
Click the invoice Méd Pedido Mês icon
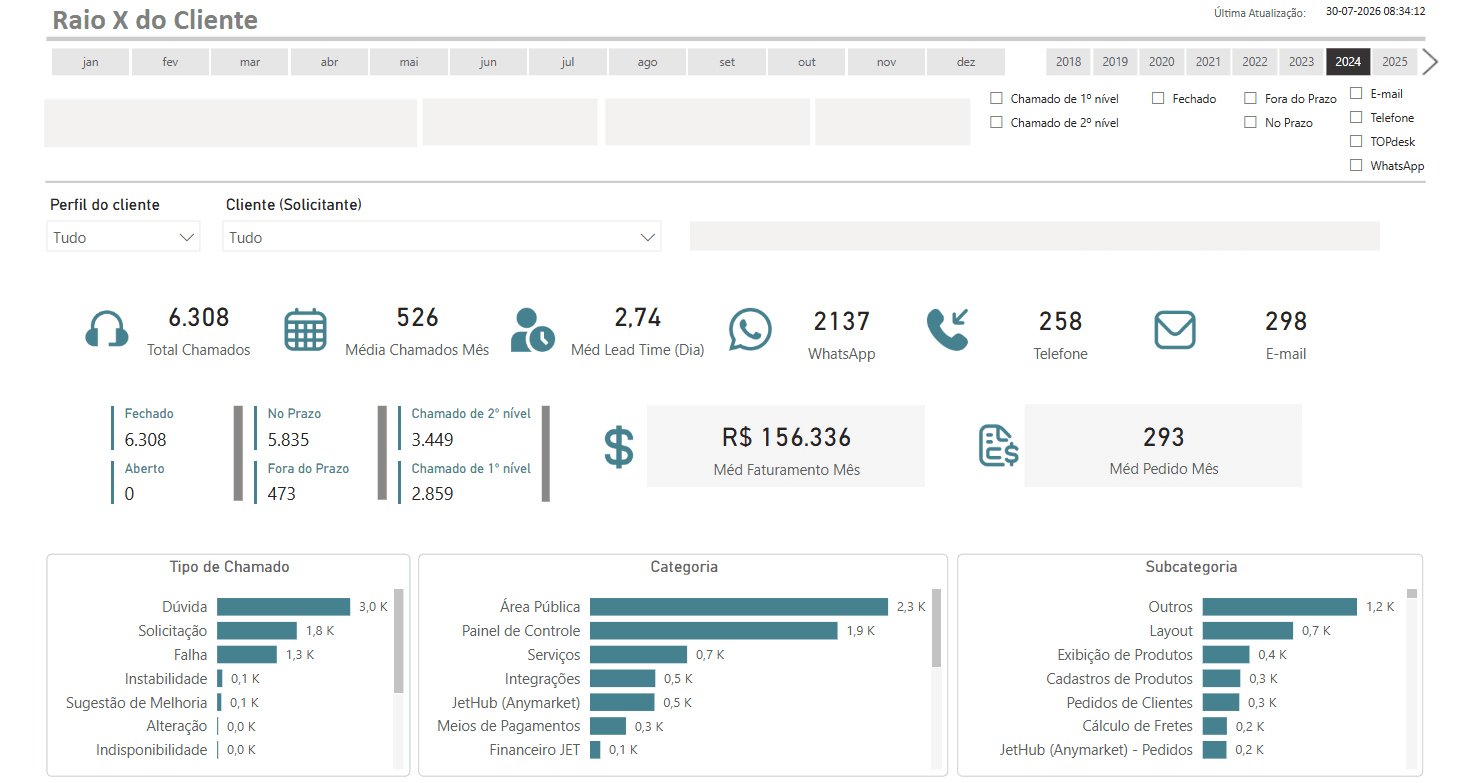pos(998,446)
